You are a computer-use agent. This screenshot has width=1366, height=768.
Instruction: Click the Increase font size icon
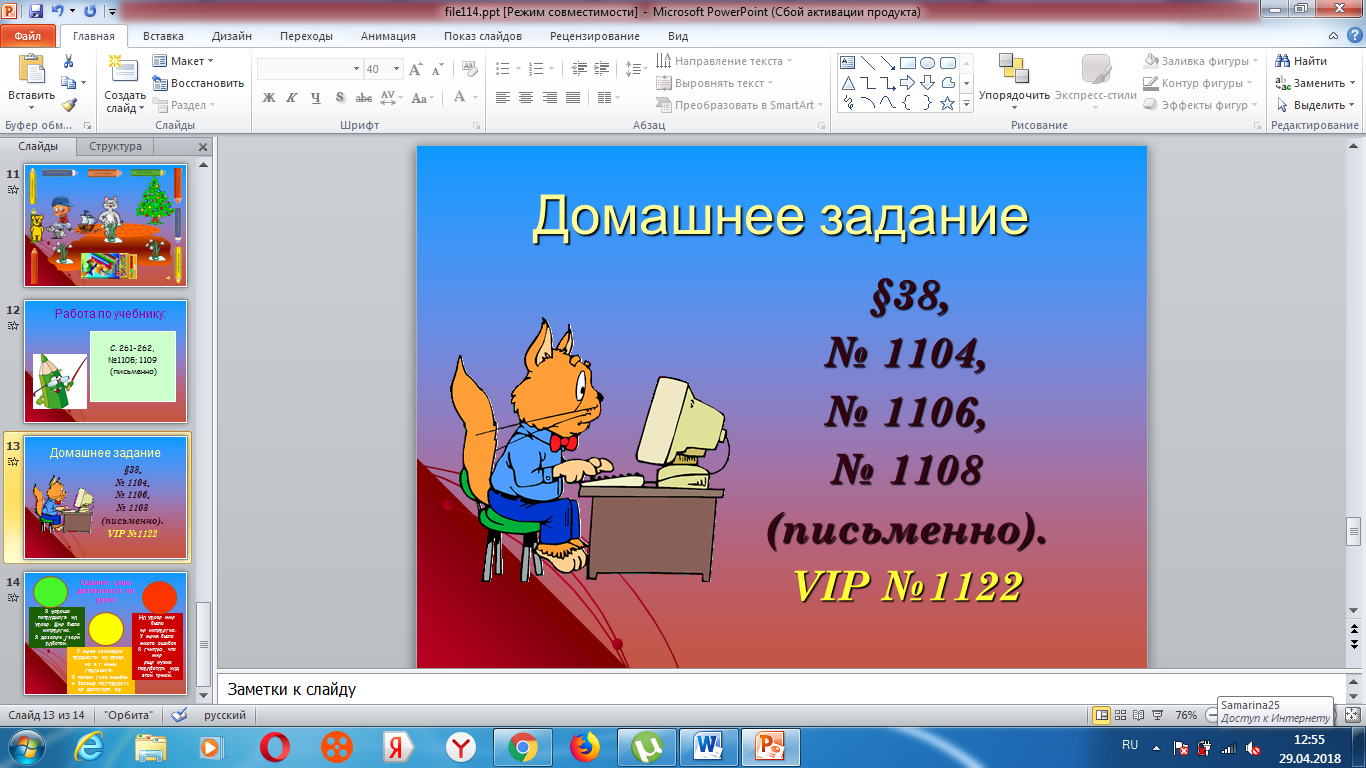(415, 70)
